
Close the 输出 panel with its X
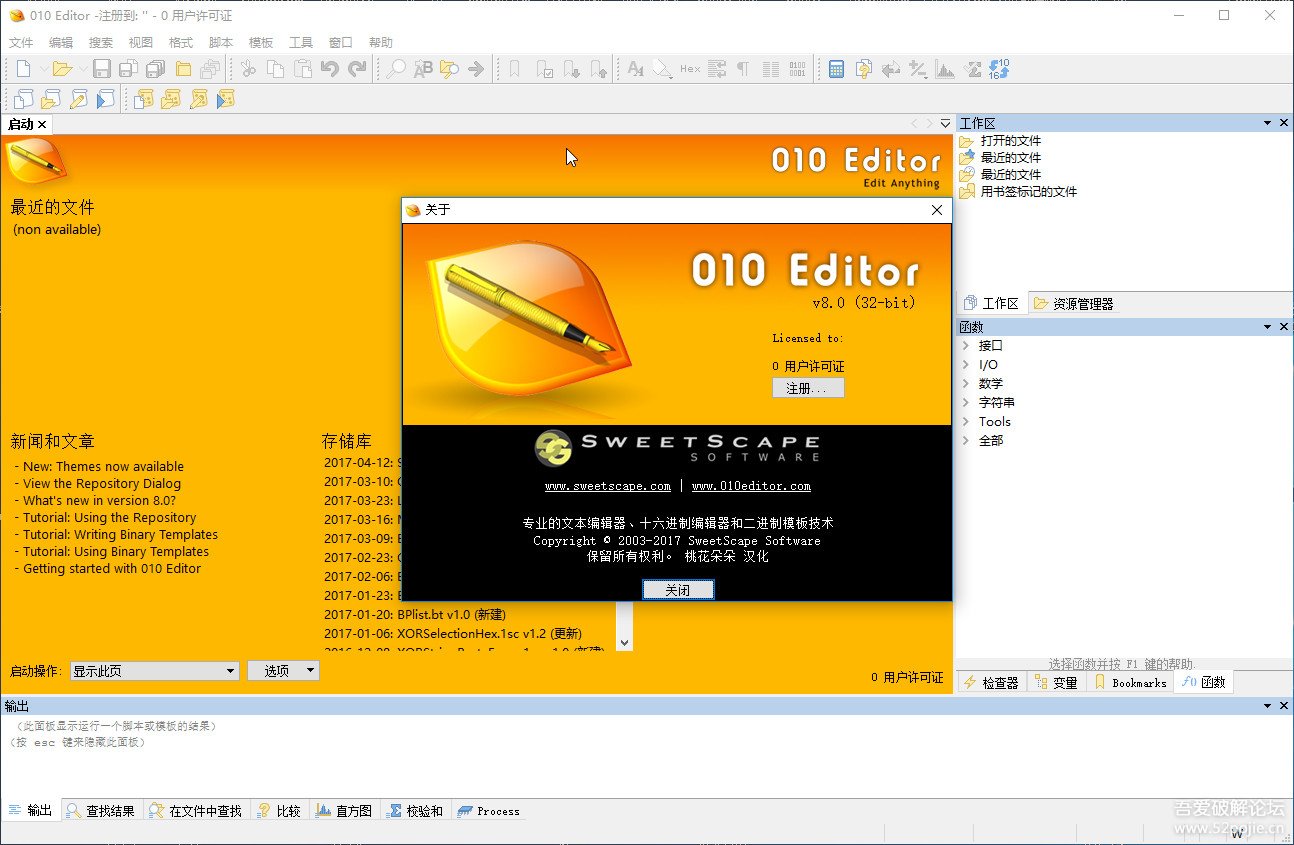point(1284,706)
